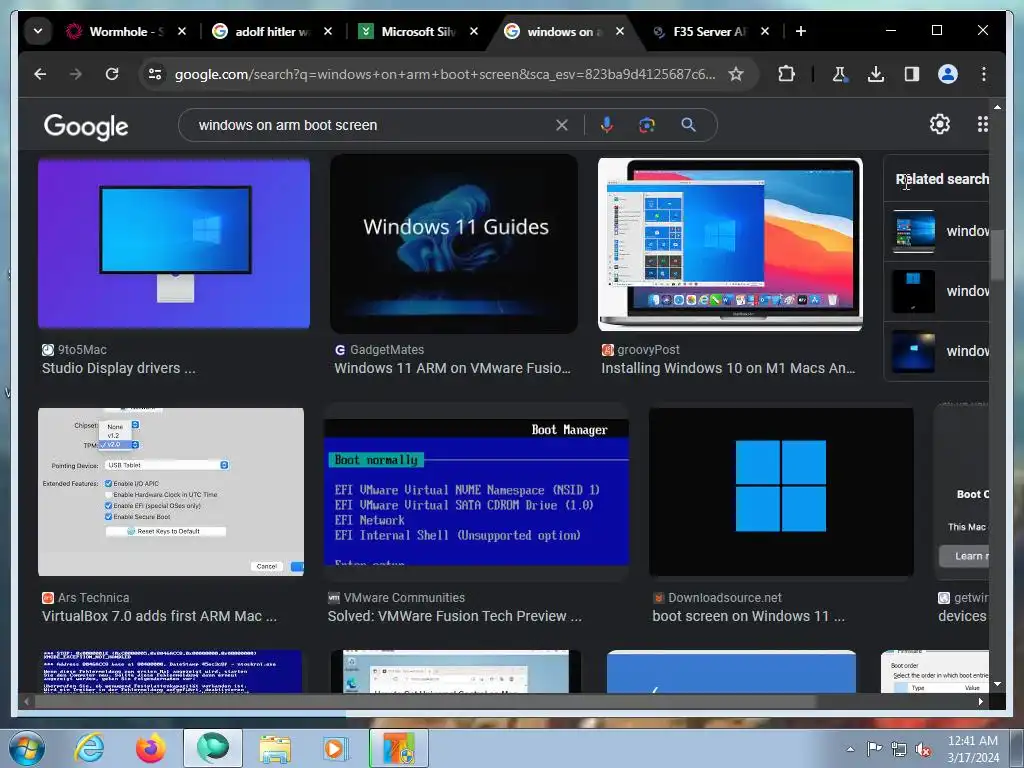Image resolution: width=1024 pixels, height=768 pixels.
Task: Show hidden system tray icons
Action: pos(850,749)
